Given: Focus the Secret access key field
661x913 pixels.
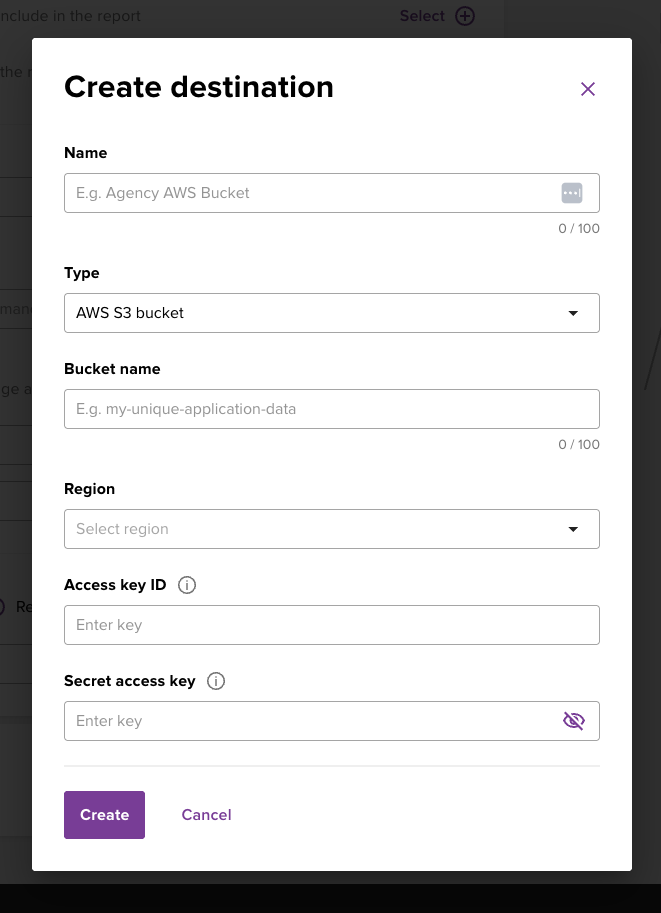Looking at the screenshot, I should 310,721.
